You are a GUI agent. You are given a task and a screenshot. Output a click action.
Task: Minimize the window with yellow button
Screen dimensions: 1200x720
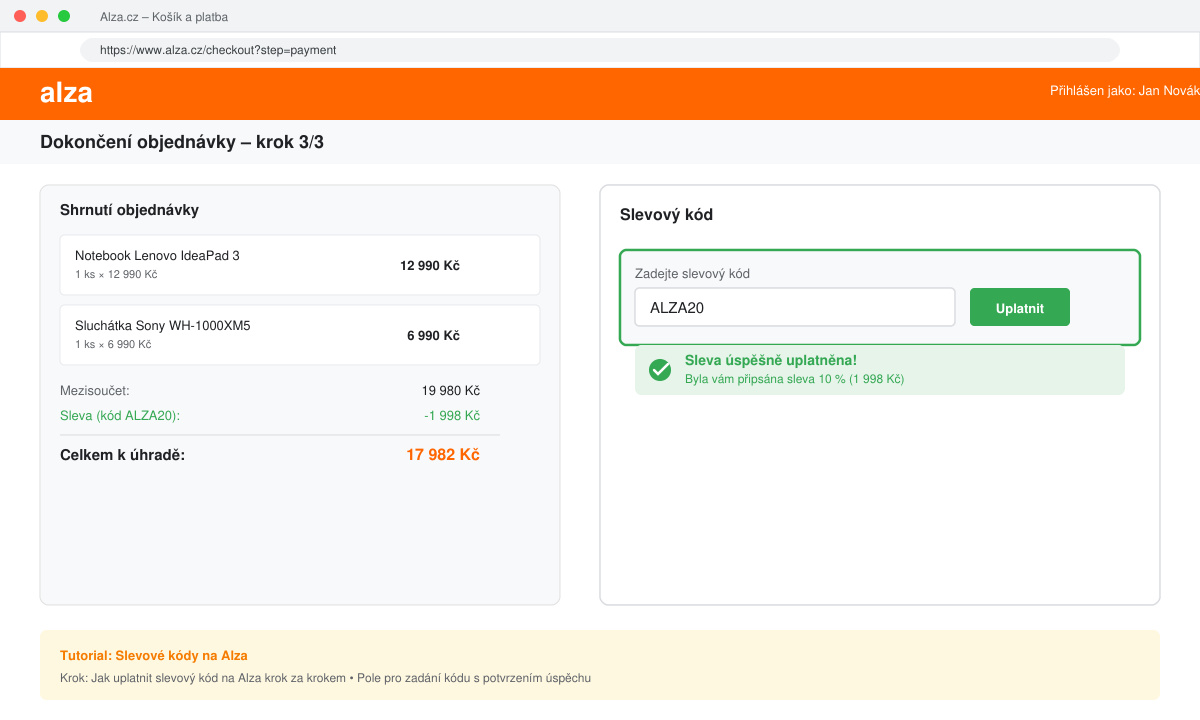(42, 16)
